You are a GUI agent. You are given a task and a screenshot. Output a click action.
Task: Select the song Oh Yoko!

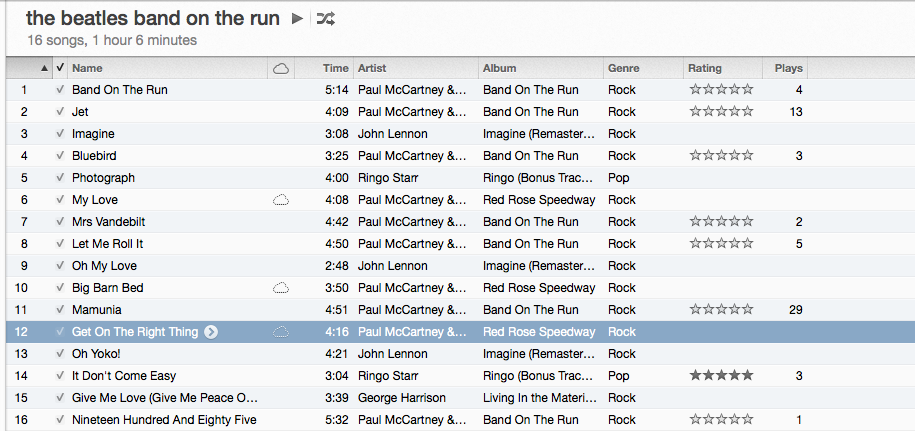[96, 354]
